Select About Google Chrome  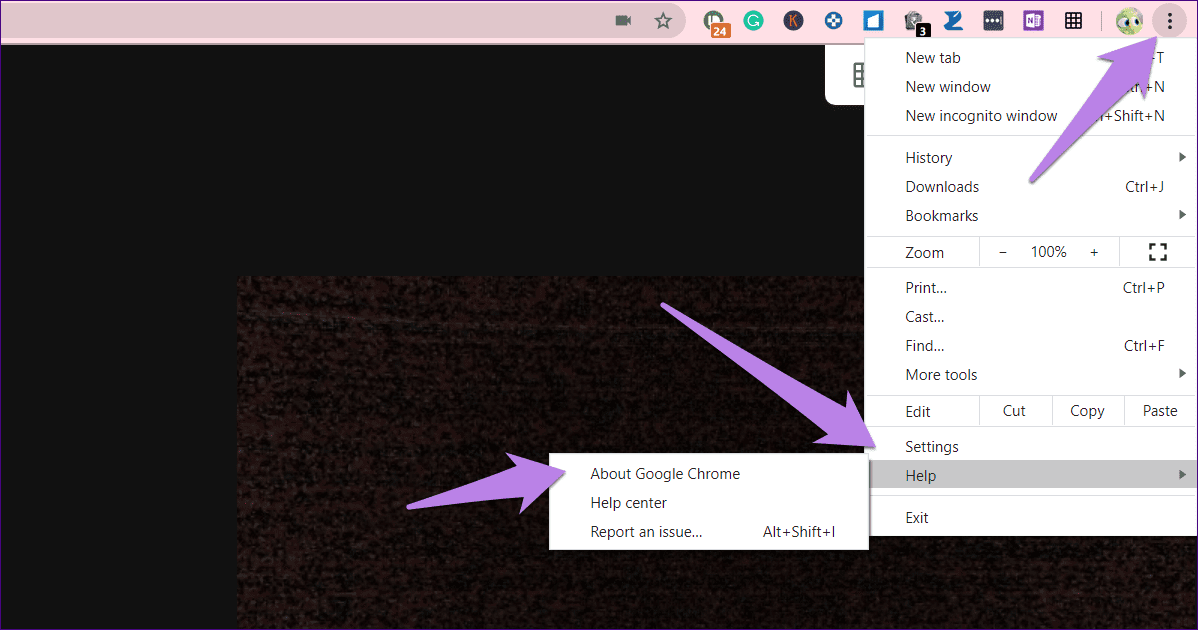coord(665,473)
